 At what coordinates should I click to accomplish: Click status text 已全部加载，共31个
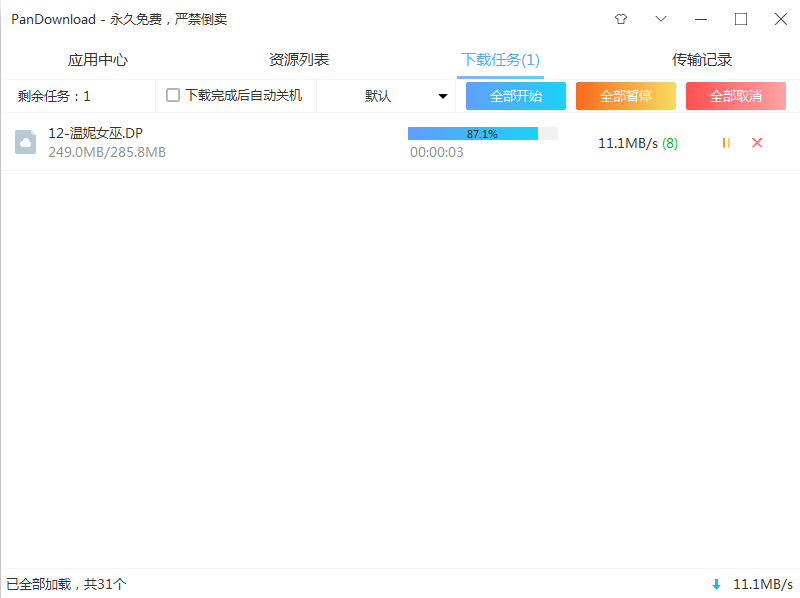[66, 584]
